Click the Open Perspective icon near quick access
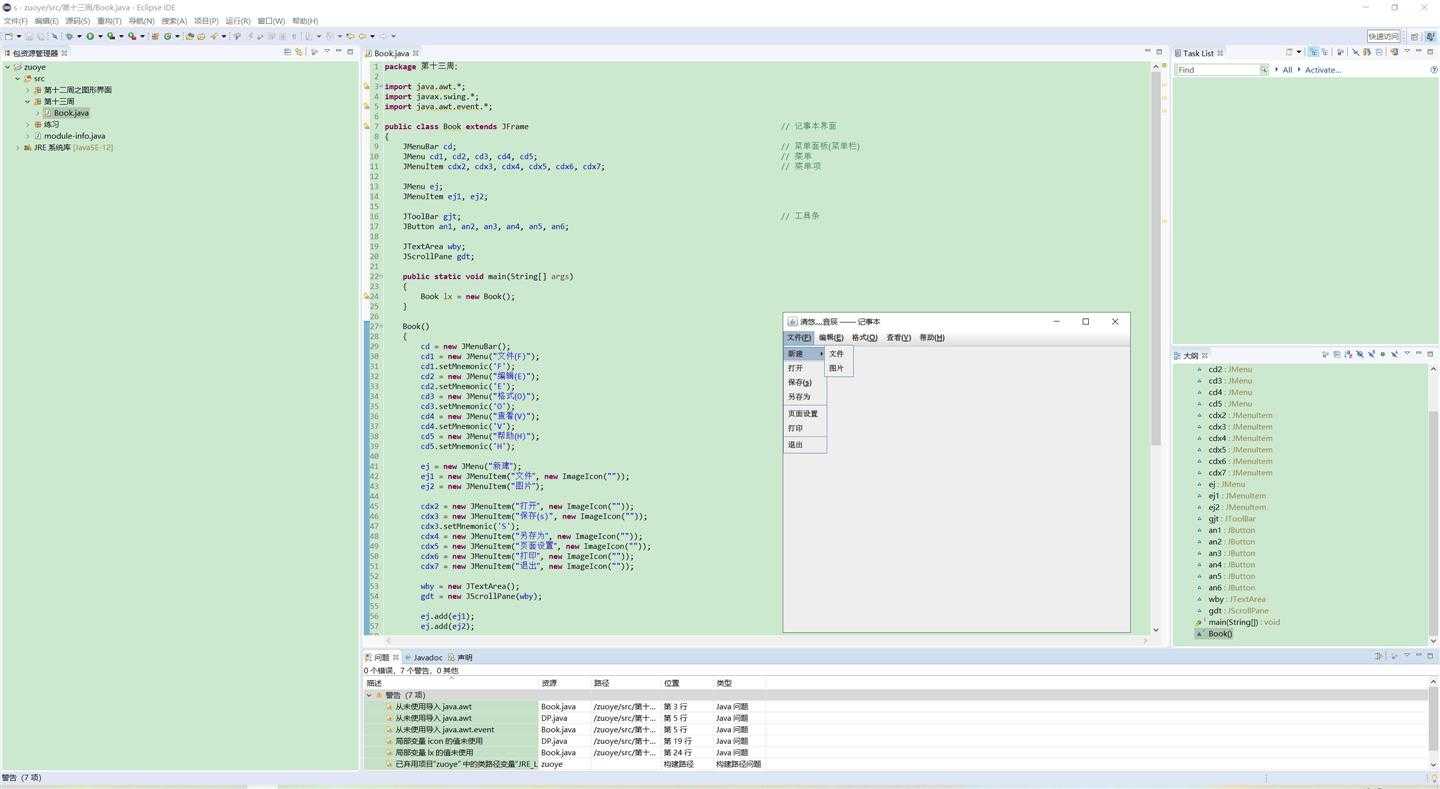The width and height of the screenshot is (1440, 789). click(x=1414, y=36)
